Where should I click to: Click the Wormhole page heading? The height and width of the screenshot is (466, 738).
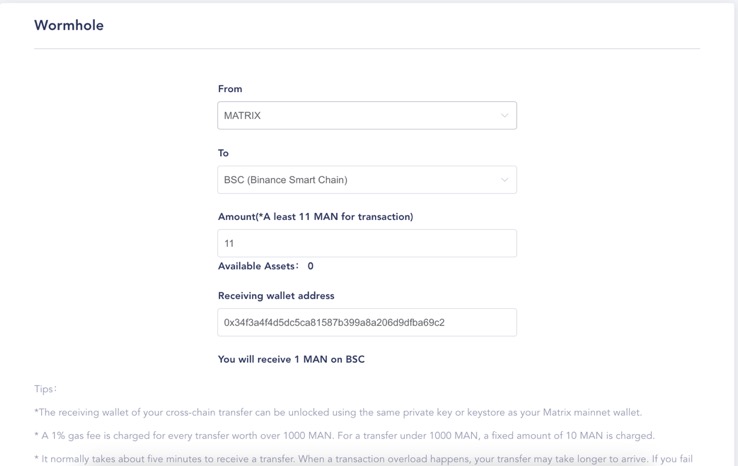tap(69, 25)
